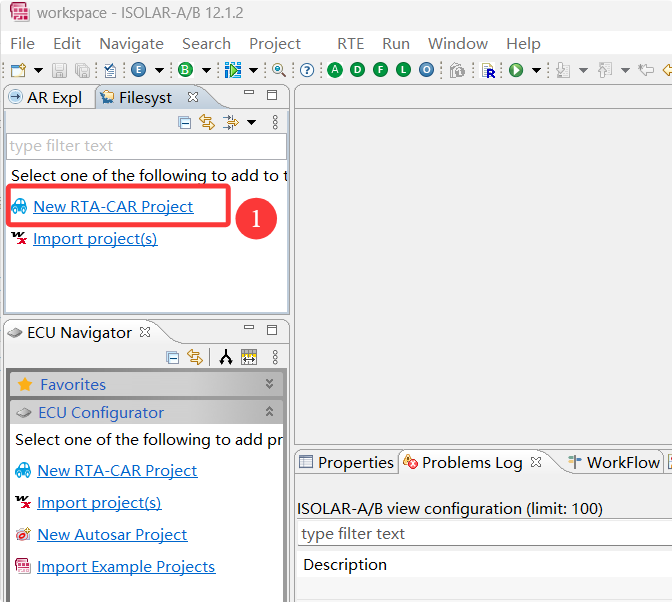Image resolution: width=672 pixels, height=602 pixels.
Task: Click the blue E circle toolbar icon
Action: pyautogui.click(x=138, y=70)
